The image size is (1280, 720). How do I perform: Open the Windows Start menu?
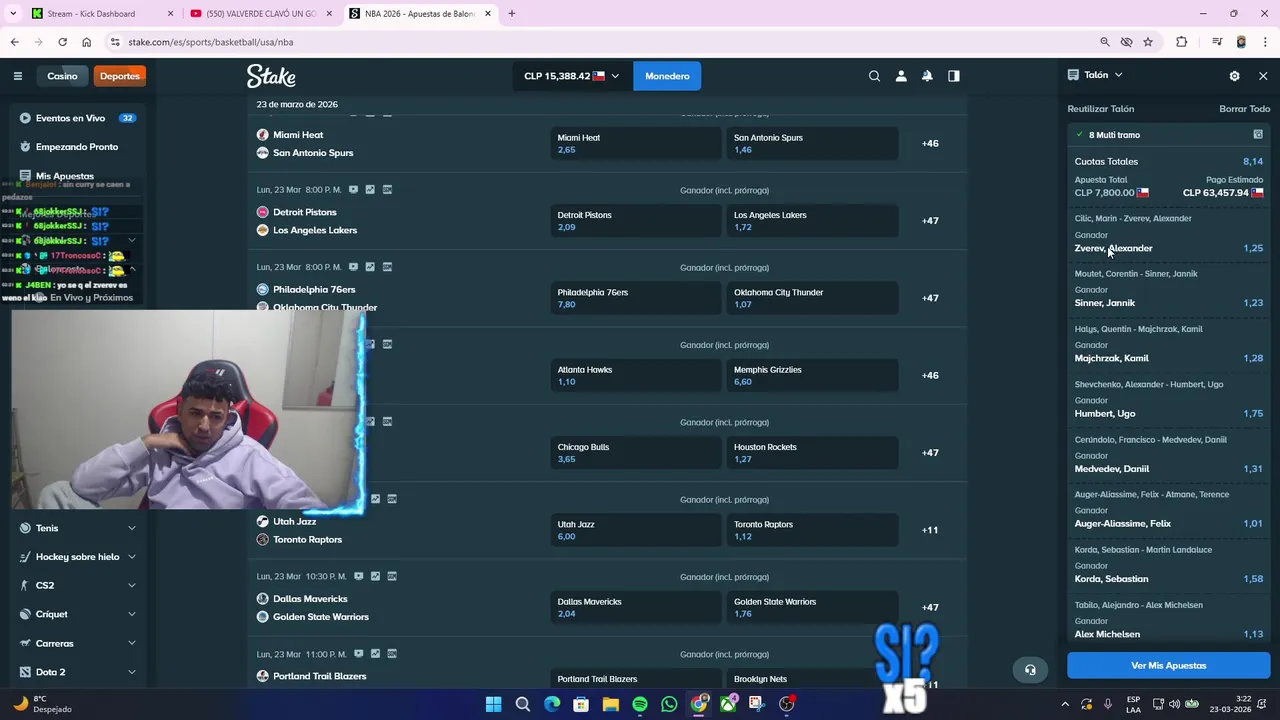click(493, 704)
